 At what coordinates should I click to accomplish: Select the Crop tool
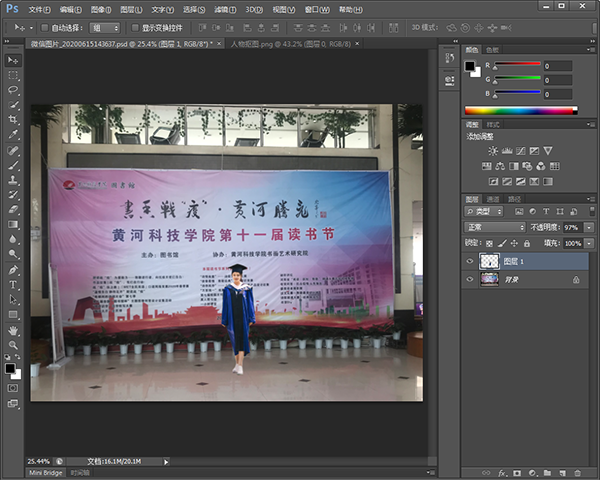pos(13,119)
